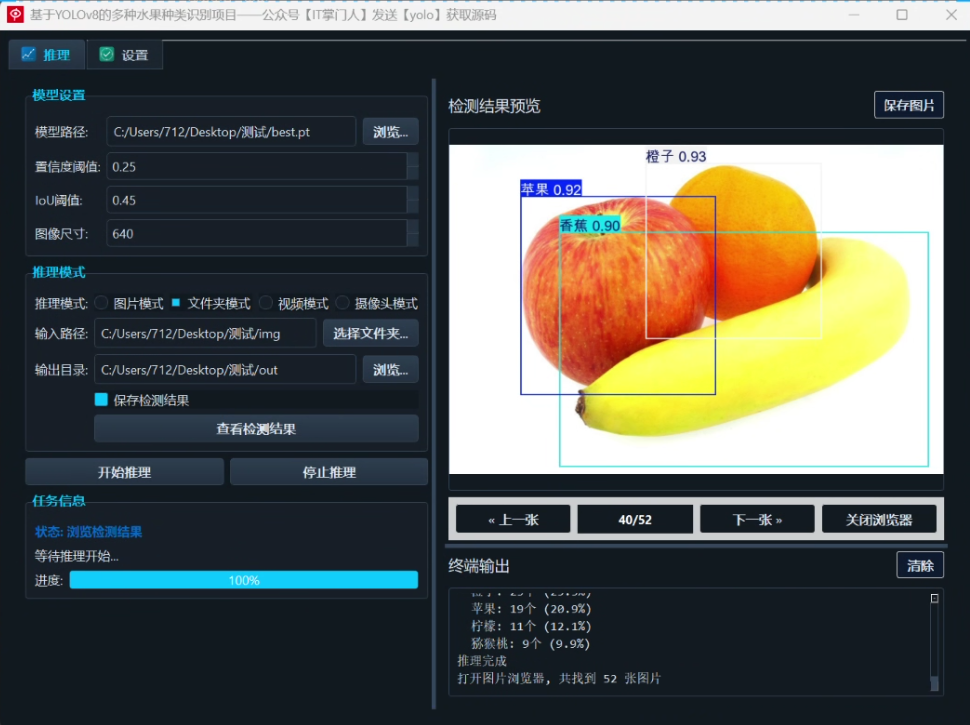Screen dimensions: 970x725
Task: Click the 图像尺寸 value field 640
Action: (x=256, y=233)
